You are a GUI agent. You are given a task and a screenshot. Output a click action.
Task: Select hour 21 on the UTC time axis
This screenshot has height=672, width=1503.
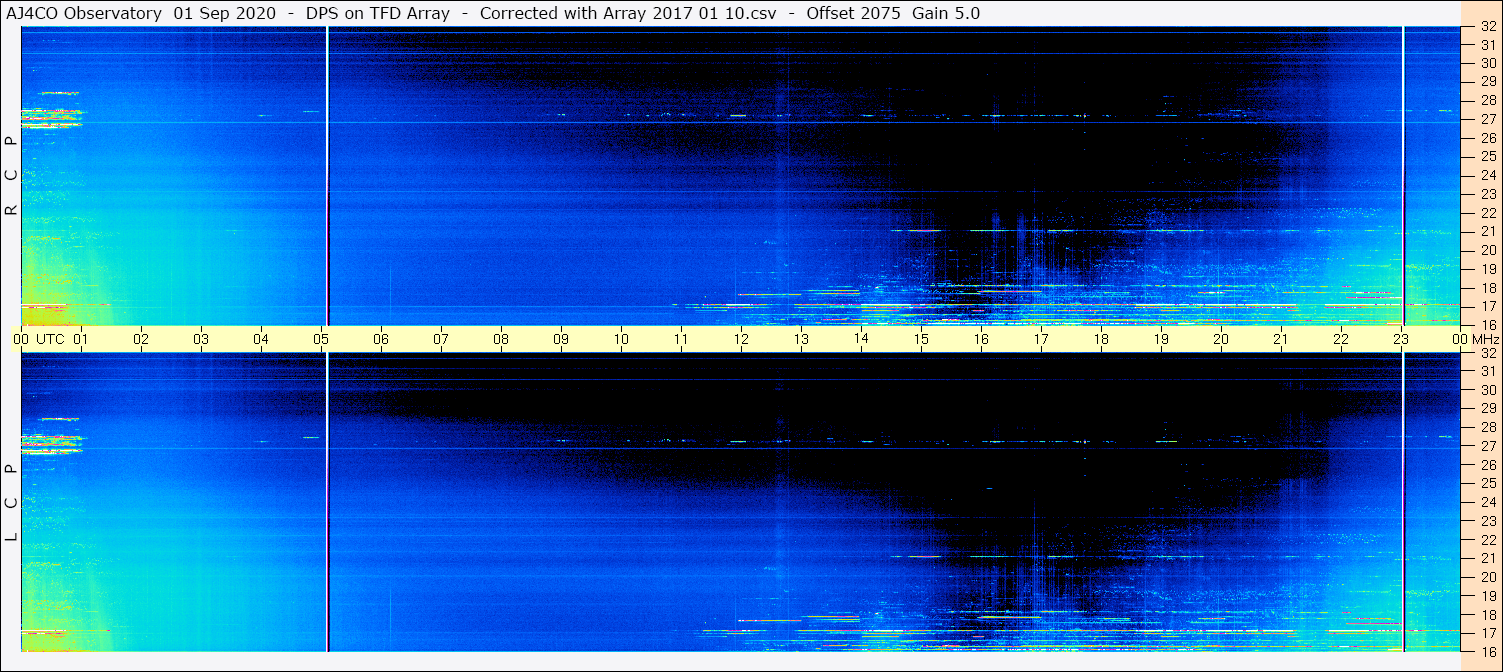1281,339
